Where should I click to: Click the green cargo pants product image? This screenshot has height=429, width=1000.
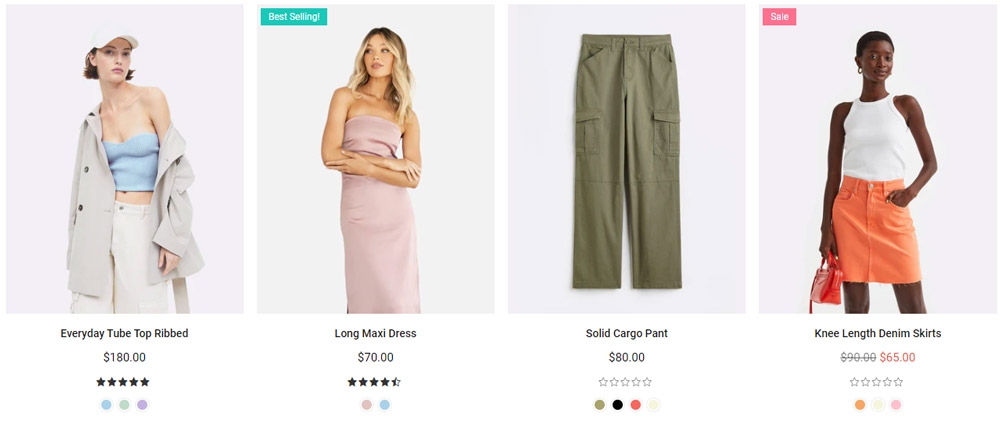626,160
